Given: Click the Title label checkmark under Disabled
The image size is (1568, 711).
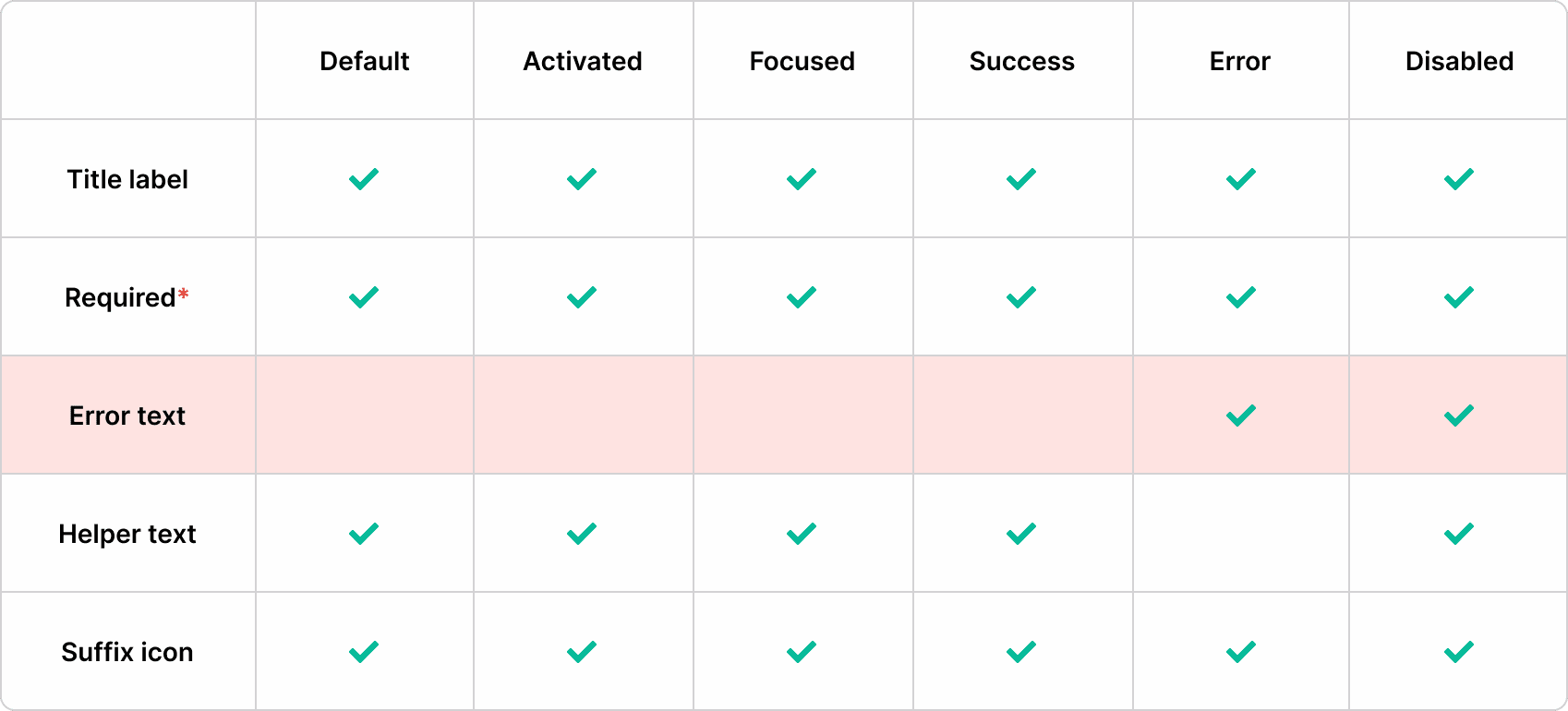Looking at the screenshot, I should tap(1459, 179).
